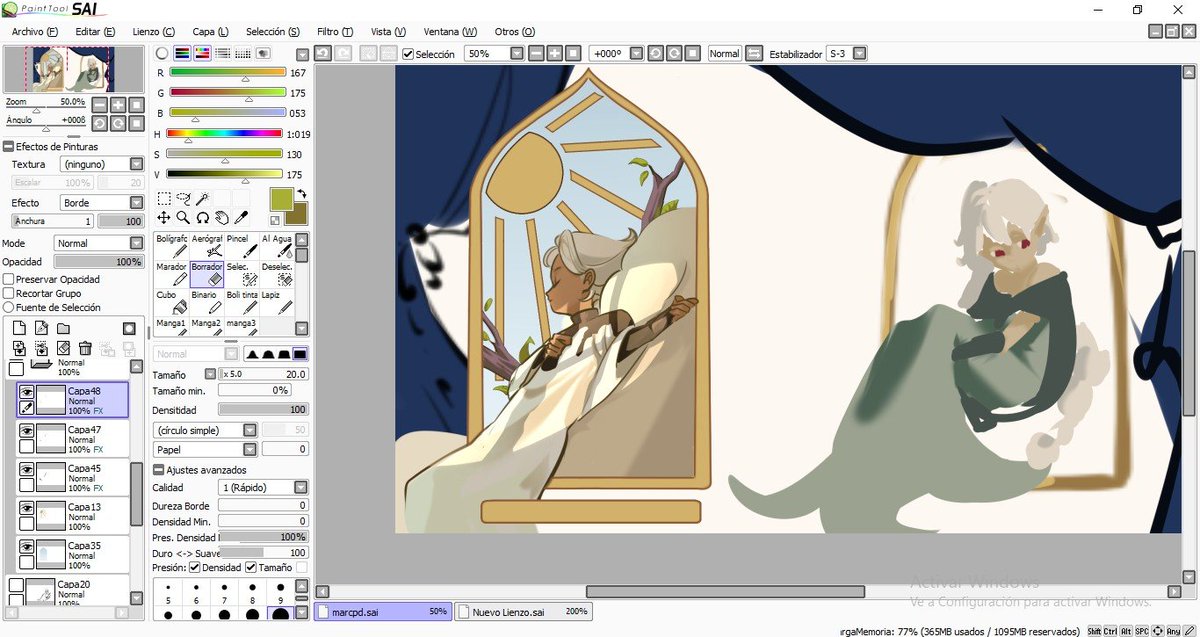The width and height of the screenshot is (1200, 637).
Task: Click the undo arrow in the toolbar
Action: [323, 53]
